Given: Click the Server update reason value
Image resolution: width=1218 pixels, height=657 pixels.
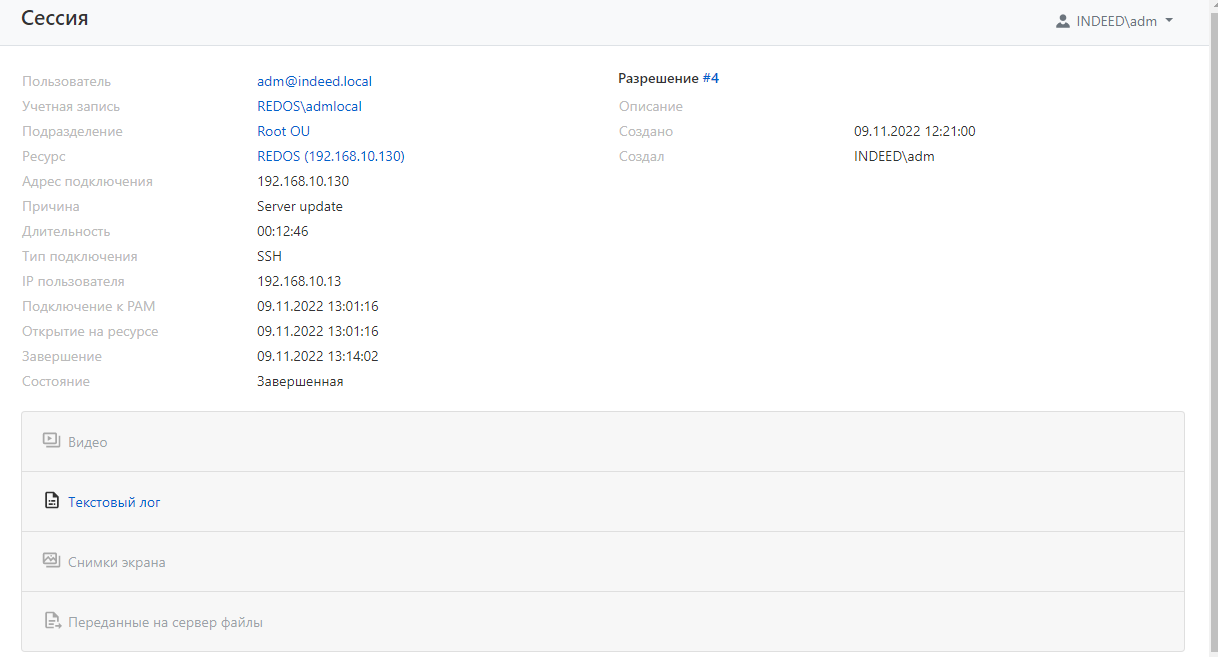Looking at the screenshot, I should click(300, 206).
